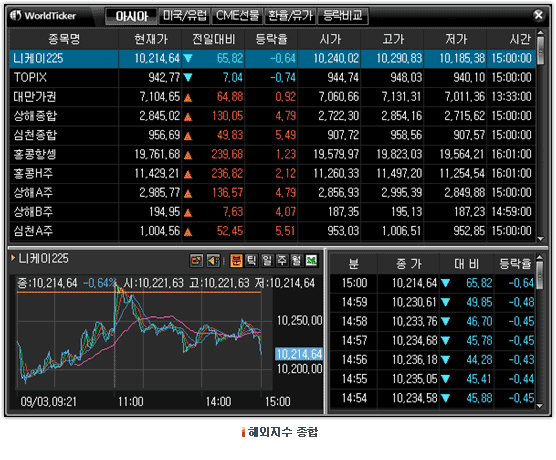Viewport: 556px width, 460px height.
Task: Switch to the 아시아 tab
Action: tap(132, 16)
